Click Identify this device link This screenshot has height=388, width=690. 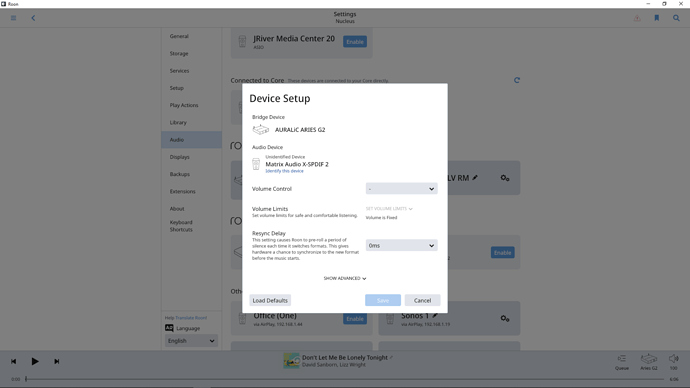tap(284, 171)
